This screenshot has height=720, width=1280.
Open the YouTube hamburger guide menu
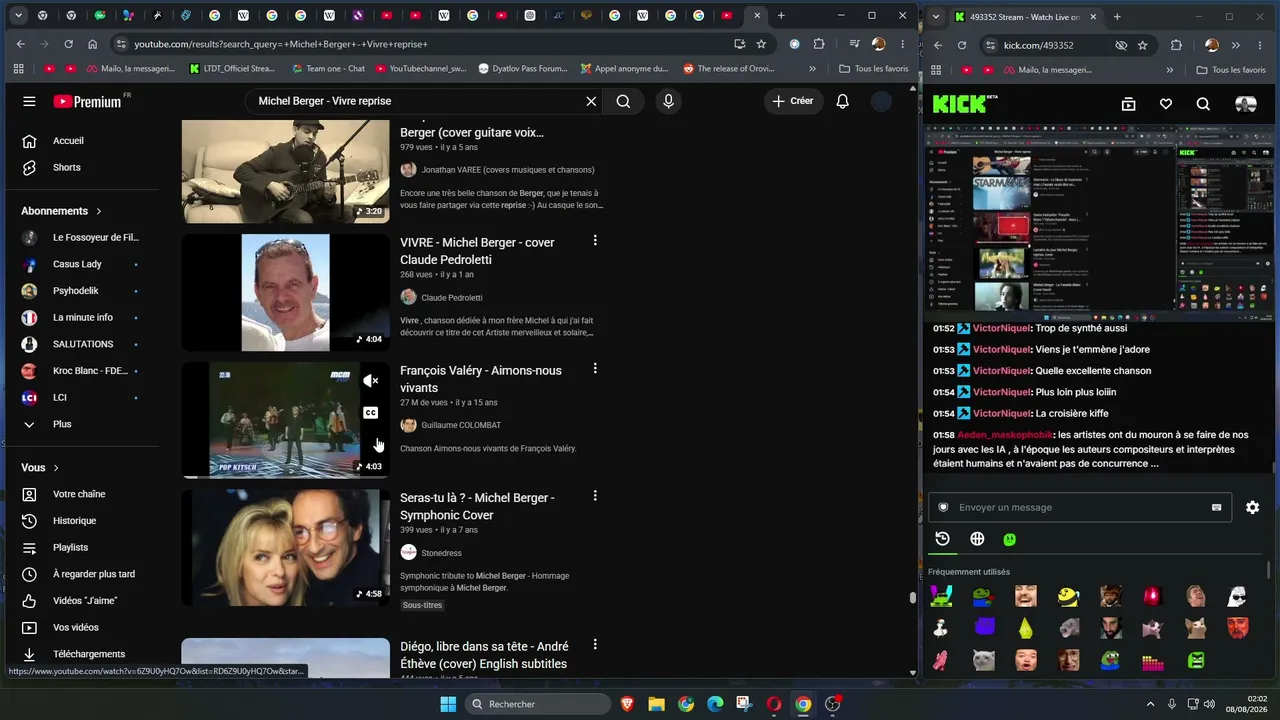coord(29,101)
